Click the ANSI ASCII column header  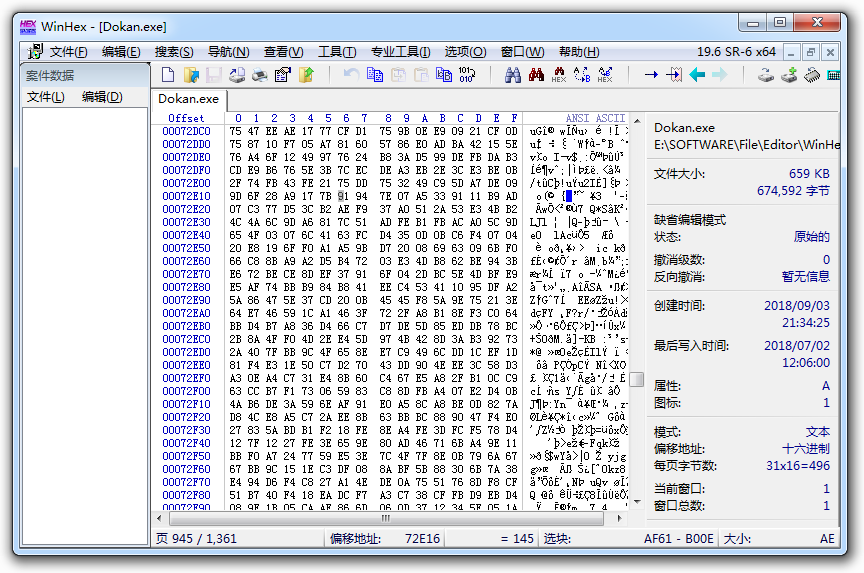coord(595,118)
